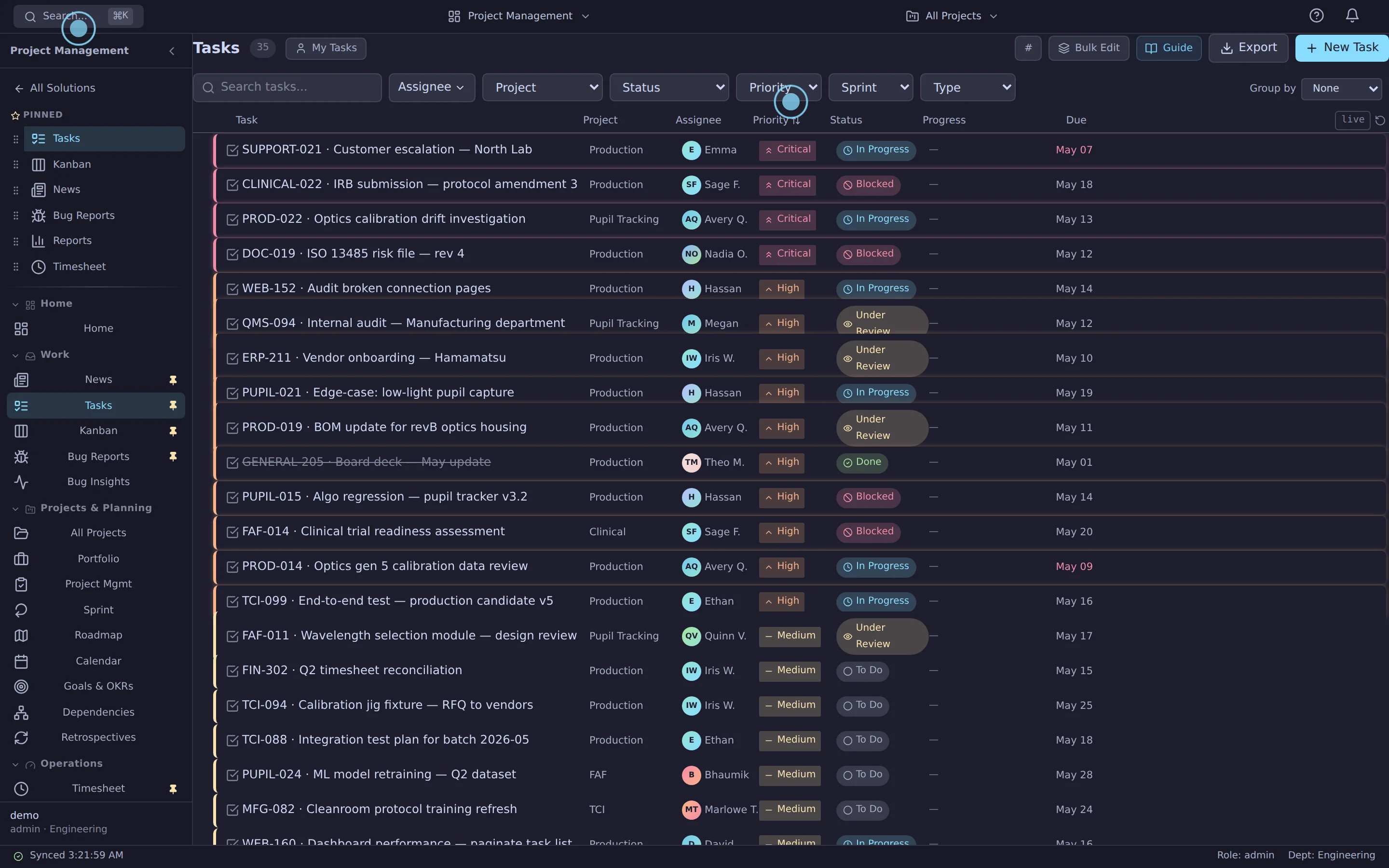Open the Guide

1169,48
